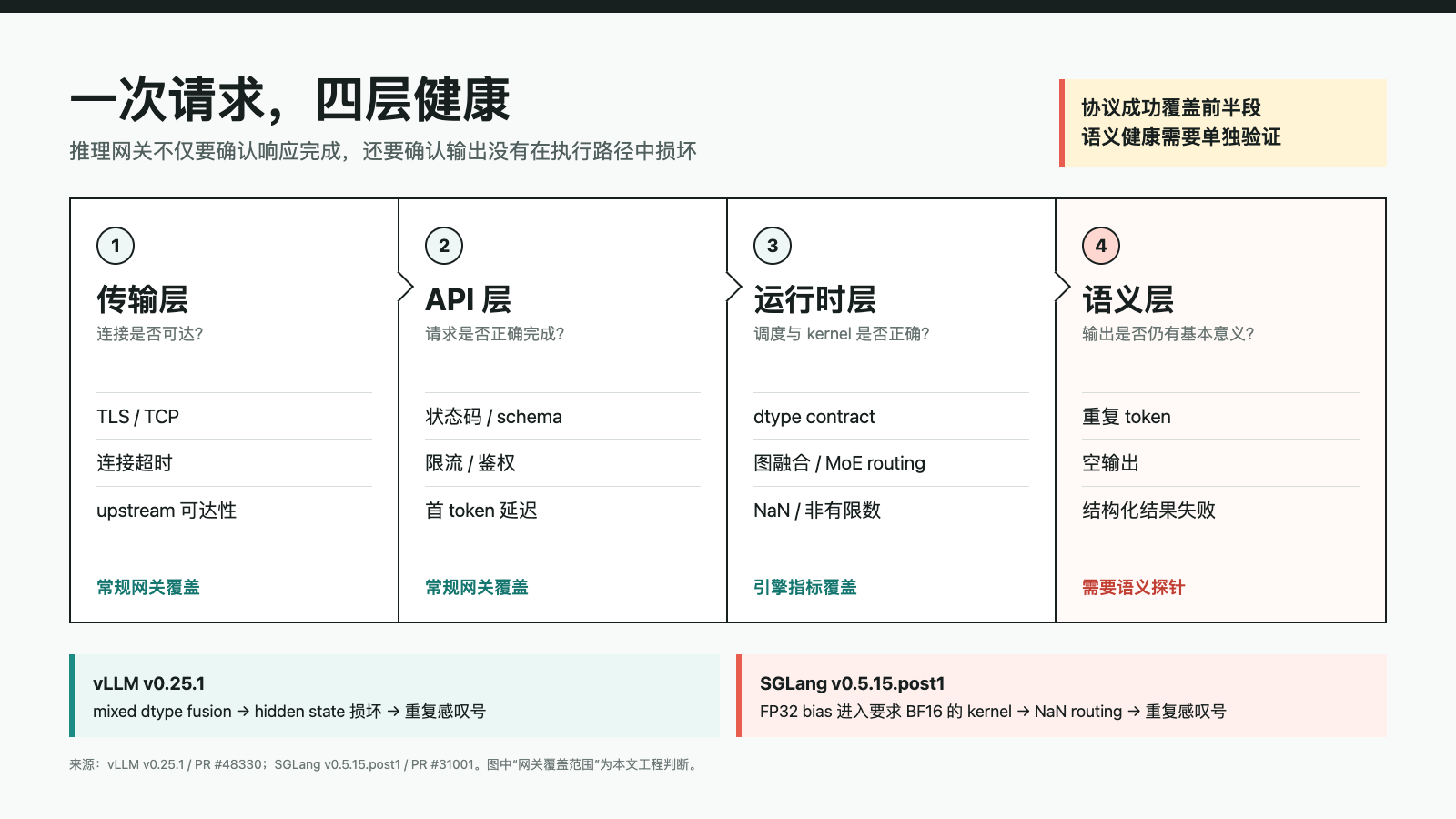1456x819 pixels.
Task: Click the circled number 1 badge
Action: click(116, 246)
